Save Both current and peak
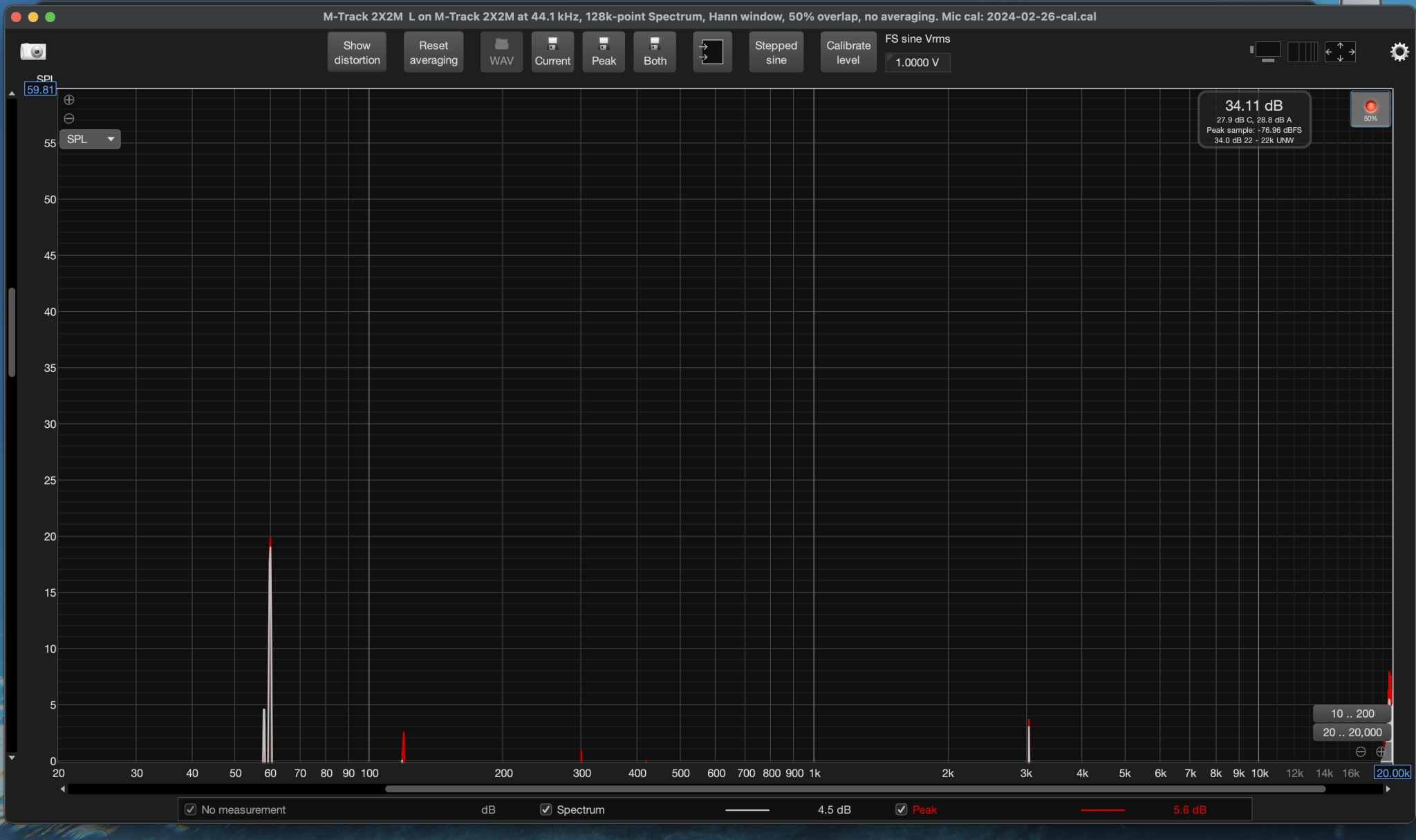1416x840 pixels. 655,52
